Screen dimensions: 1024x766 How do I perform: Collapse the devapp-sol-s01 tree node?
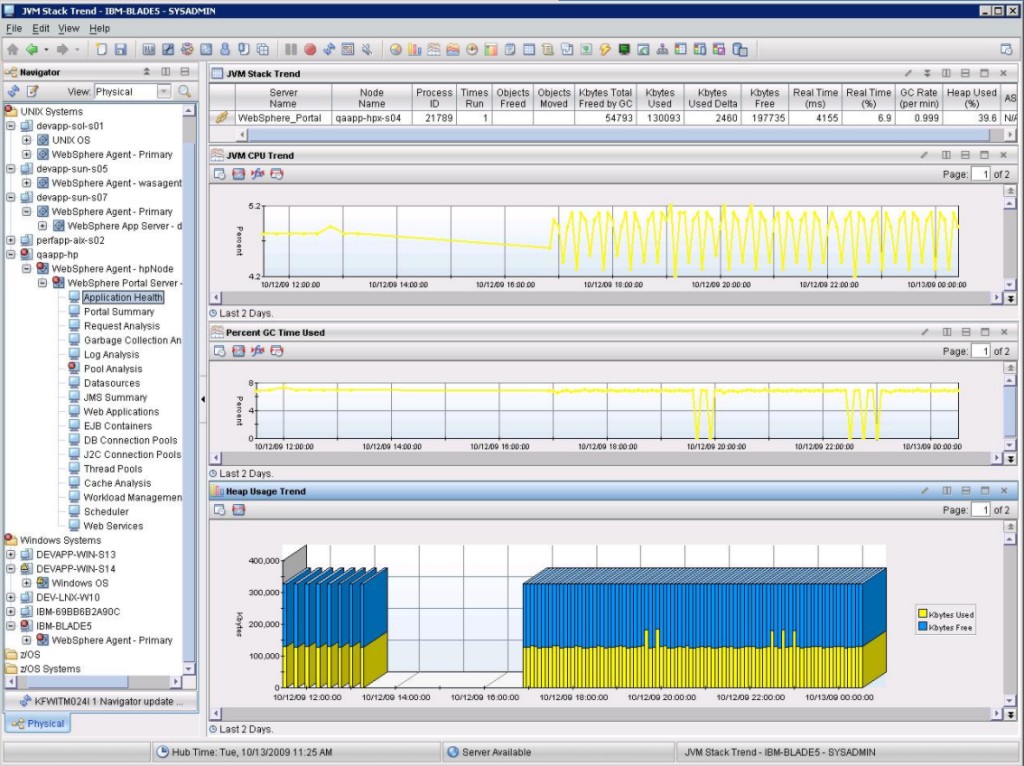[11, 126]
